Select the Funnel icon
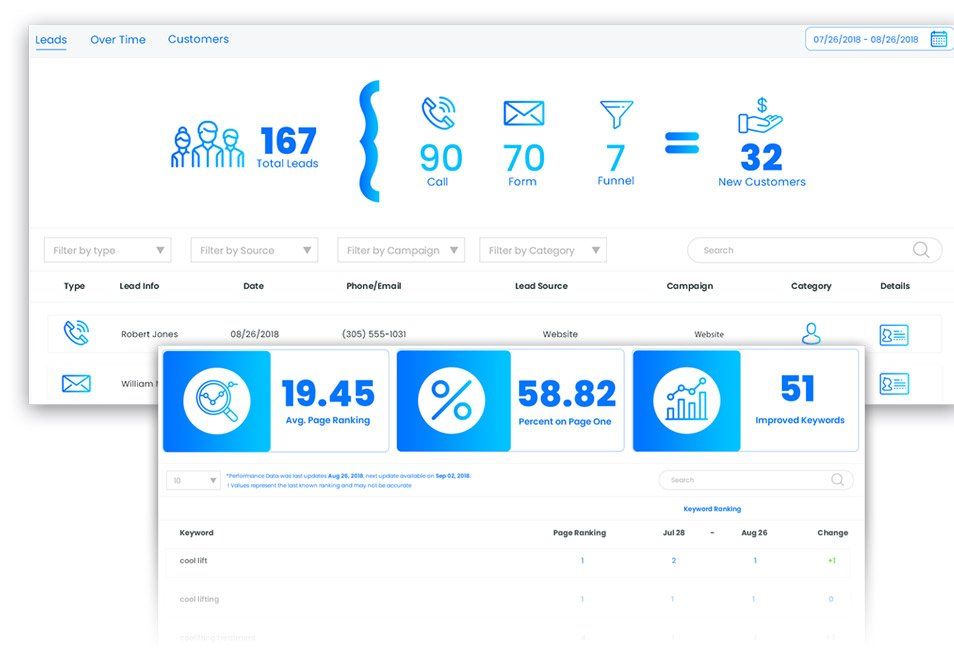 coord(616,114)
